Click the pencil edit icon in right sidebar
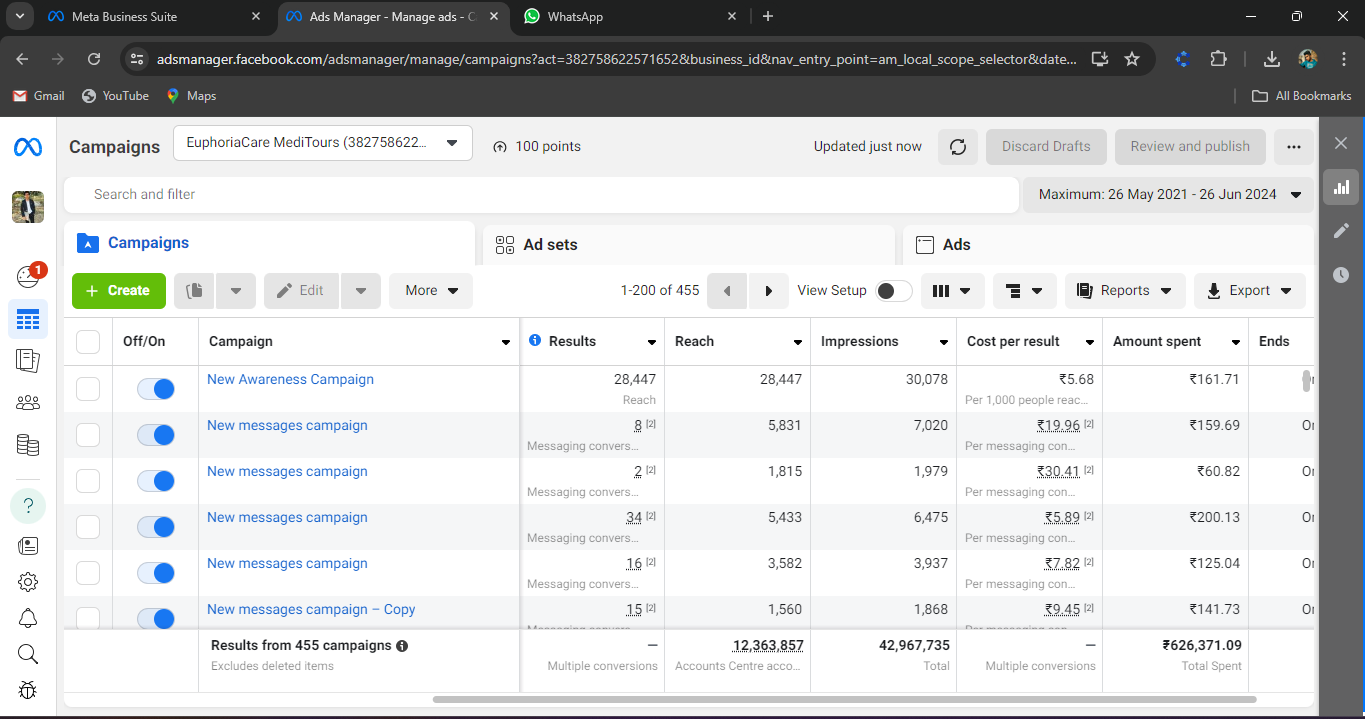Screen dimensions: 1365x719 pyautogui.click(x=1341, y=231)
